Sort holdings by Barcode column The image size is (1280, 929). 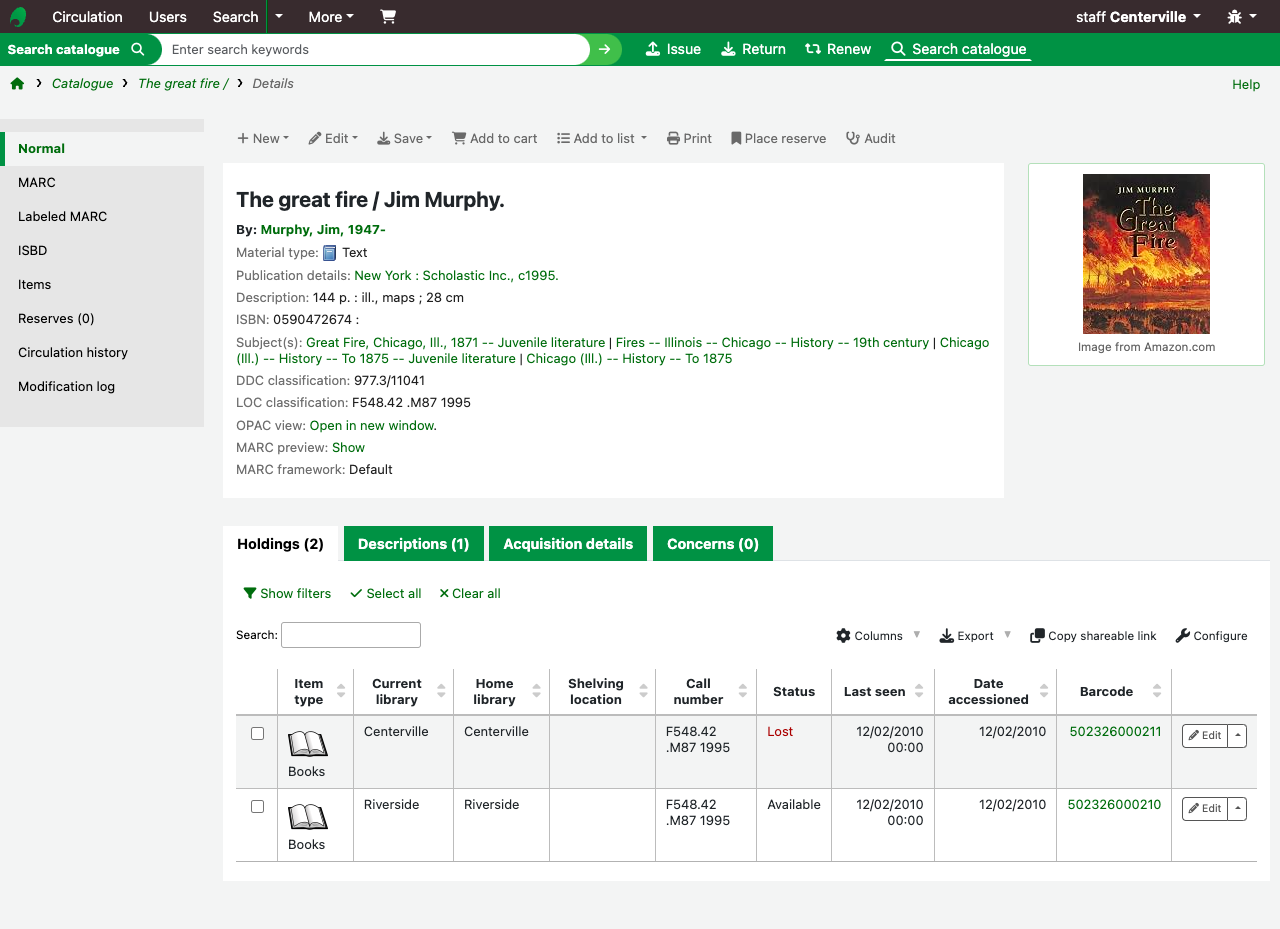pos(1114,692)
